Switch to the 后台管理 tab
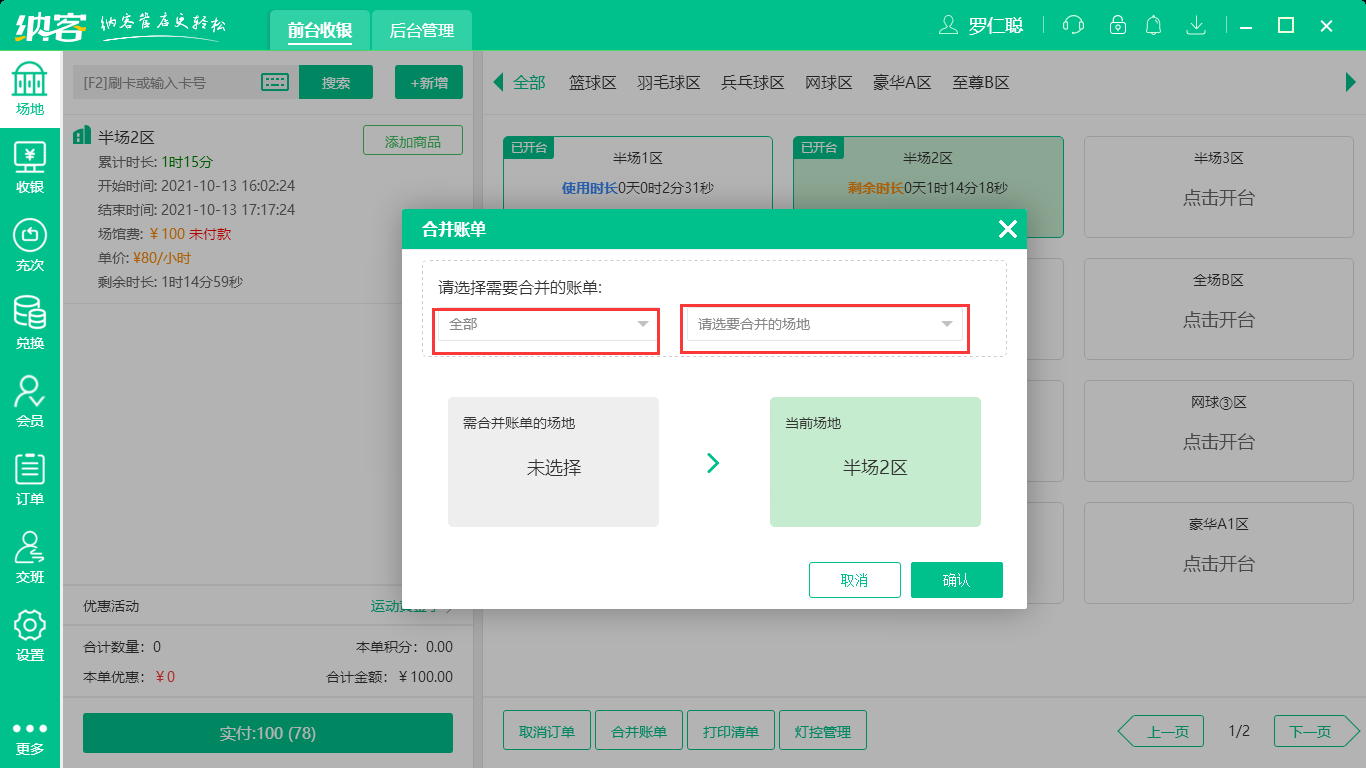The height and width of the screenshot is (768, 1366). (x=421, y=31)
